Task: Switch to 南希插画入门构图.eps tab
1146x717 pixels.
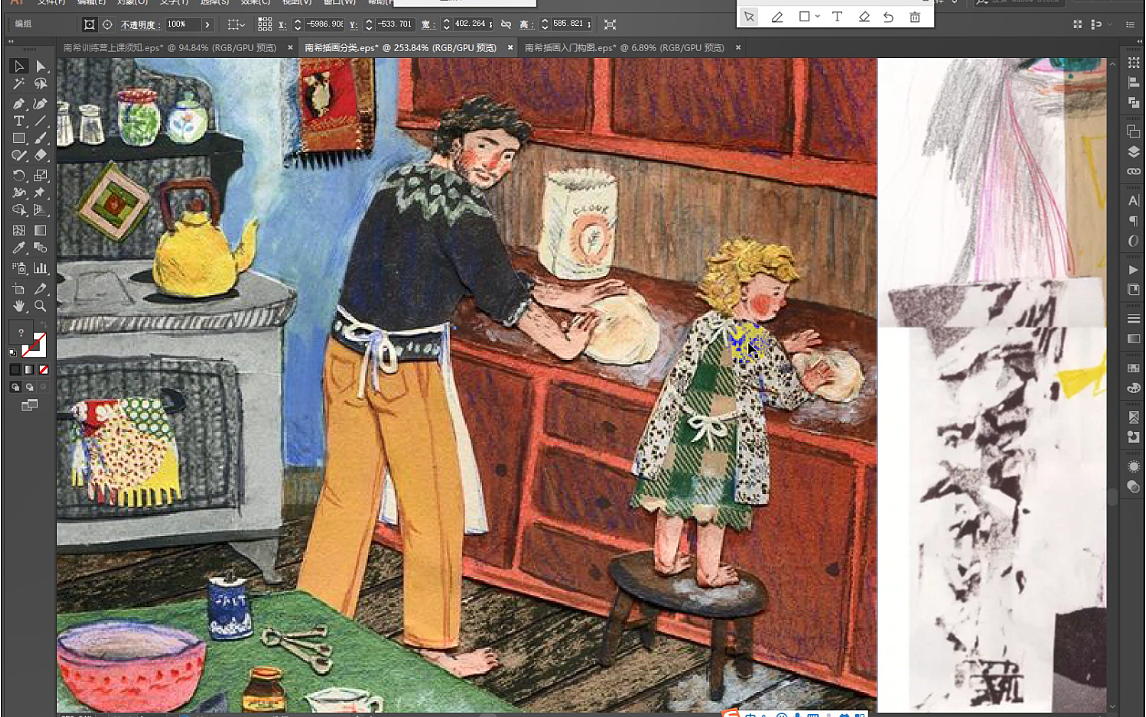Action: pos(624,48)
